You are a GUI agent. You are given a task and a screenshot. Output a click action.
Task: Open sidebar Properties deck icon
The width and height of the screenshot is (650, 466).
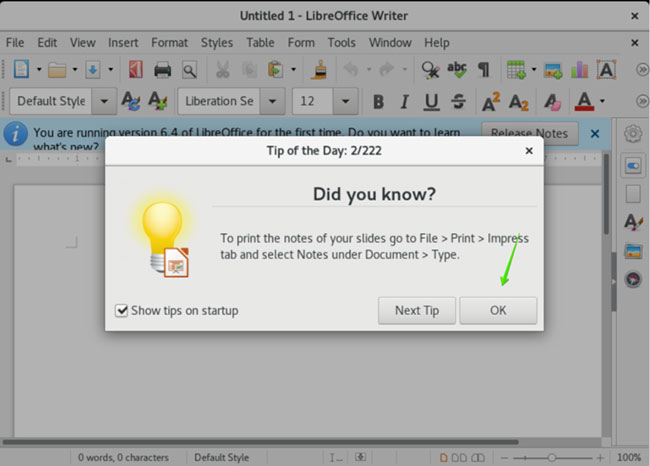633,166
